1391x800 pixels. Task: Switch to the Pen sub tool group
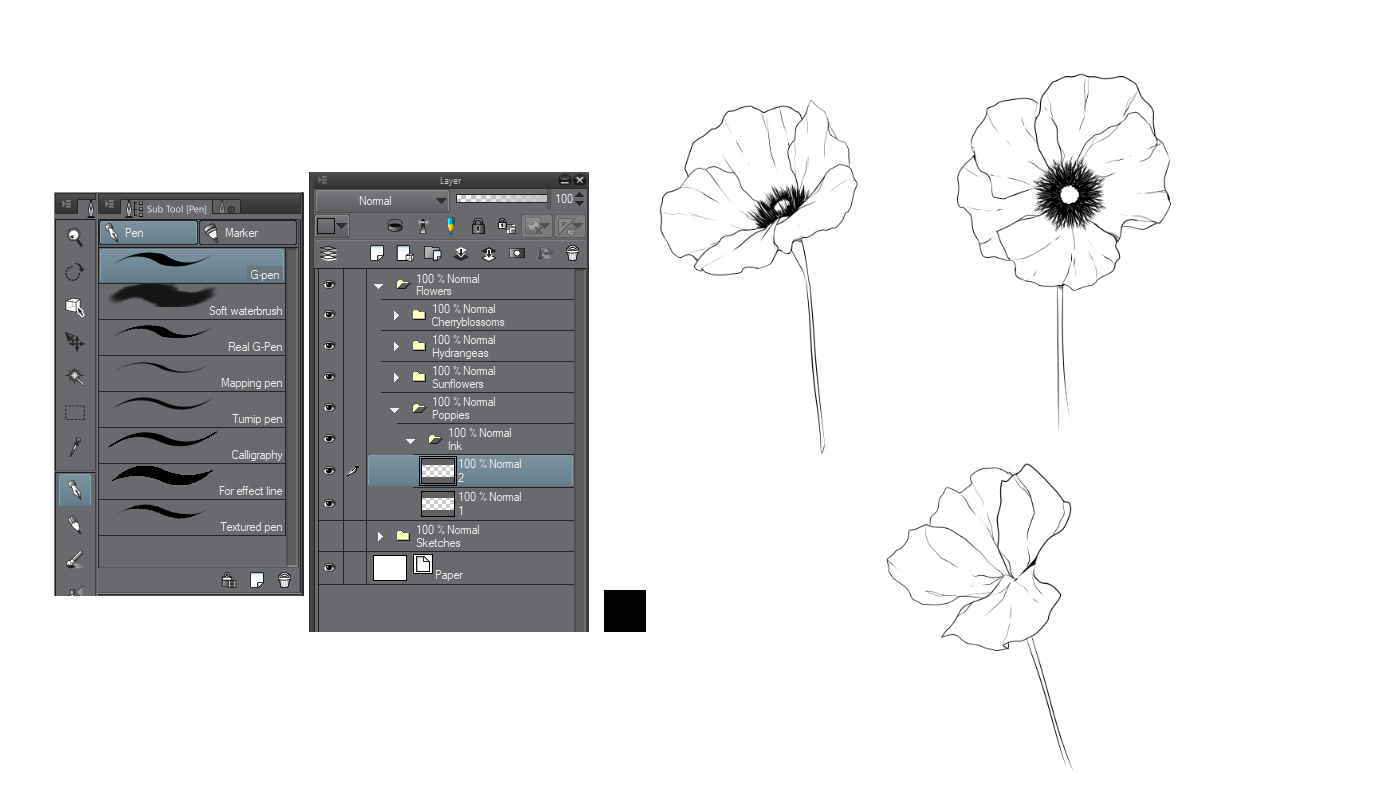click(149, 233)
